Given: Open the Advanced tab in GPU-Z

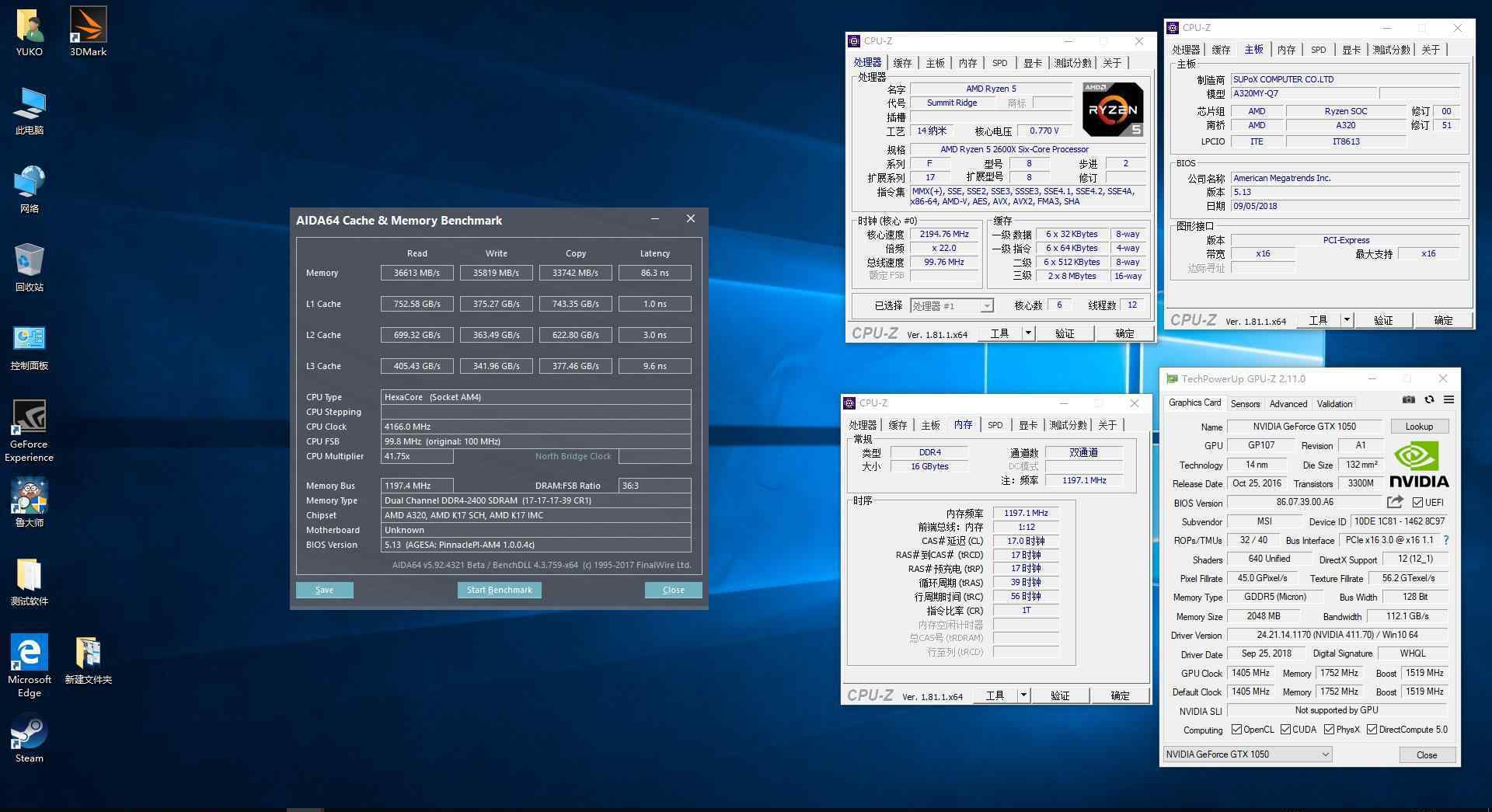Looking at the screenshot, I should coord(1288,404).
